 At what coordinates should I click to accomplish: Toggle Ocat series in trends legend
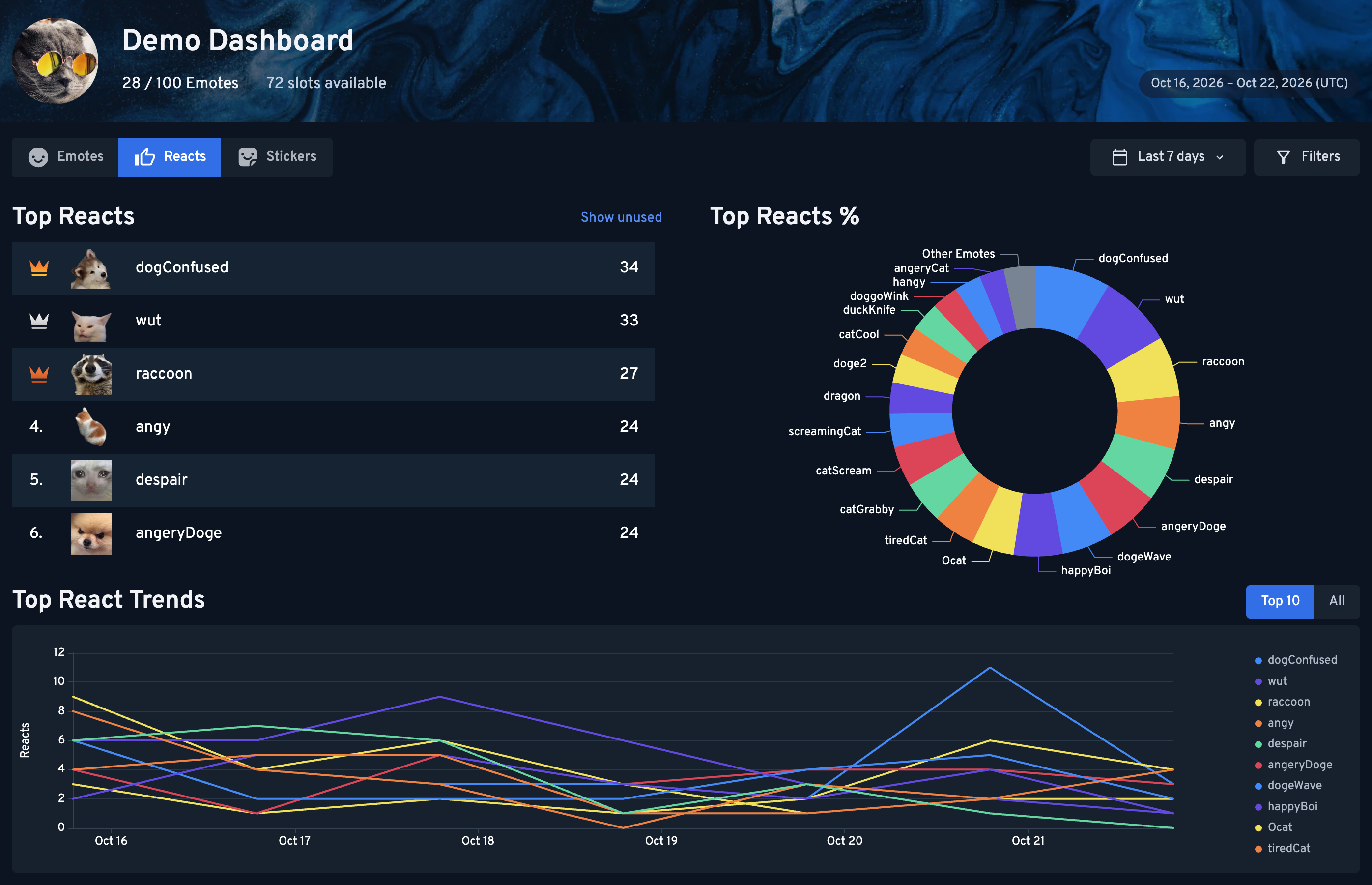pos(1273,827)
